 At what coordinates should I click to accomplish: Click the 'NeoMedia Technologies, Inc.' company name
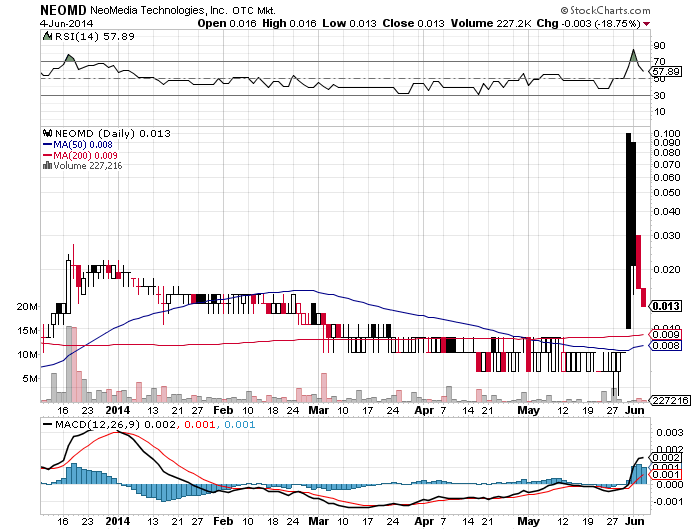(159, 10)
